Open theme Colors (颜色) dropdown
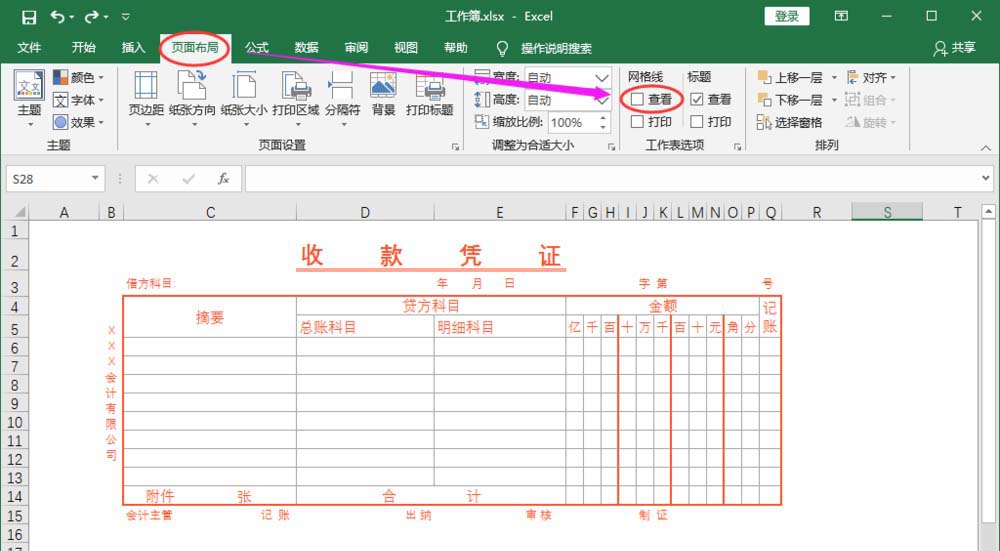Image resolution: width=1000 pixels, height=551 pixels. [78, 78]
